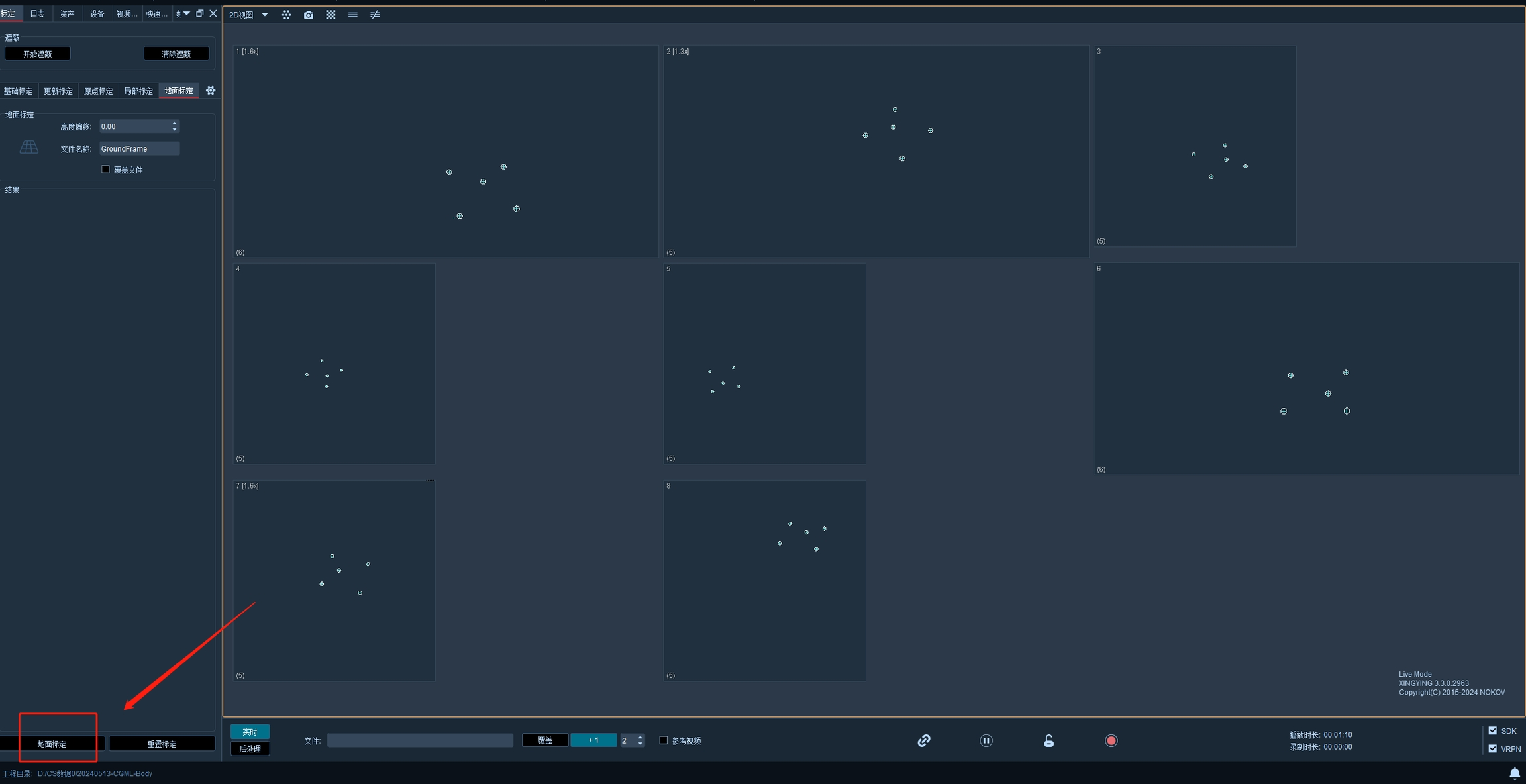Open the 日志 tab

coord(38,13)
